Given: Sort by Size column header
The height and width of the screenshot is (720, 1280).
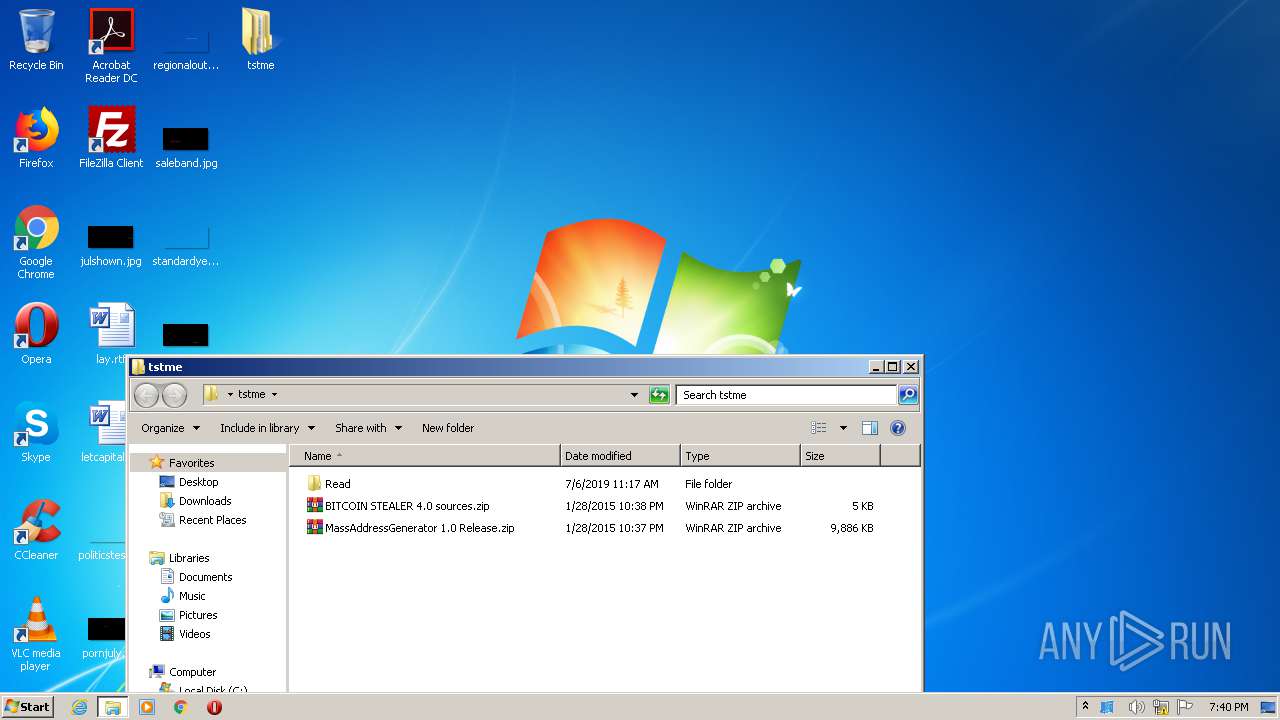Looking at the screenshot, I should click(840, 456).
